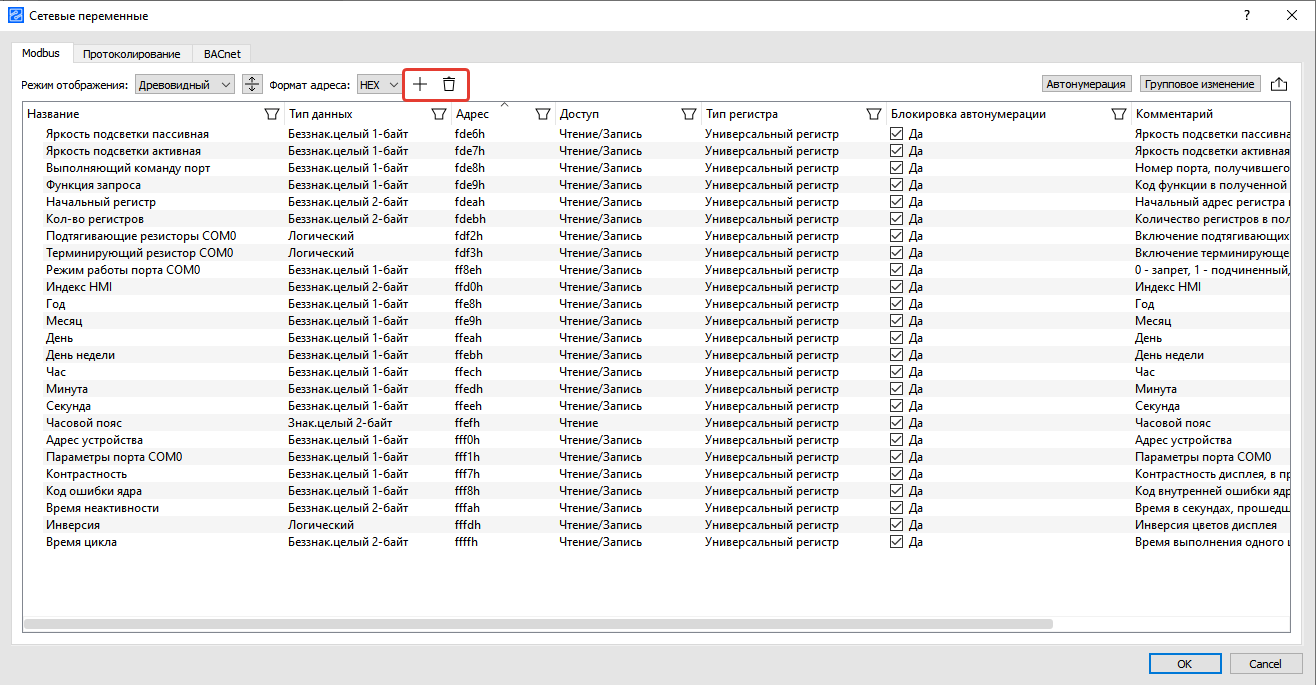The height and width of the screenshot is (685, 1316).
Task: Click the export icon next to Групповое изменение
Action: [1278, 85]
